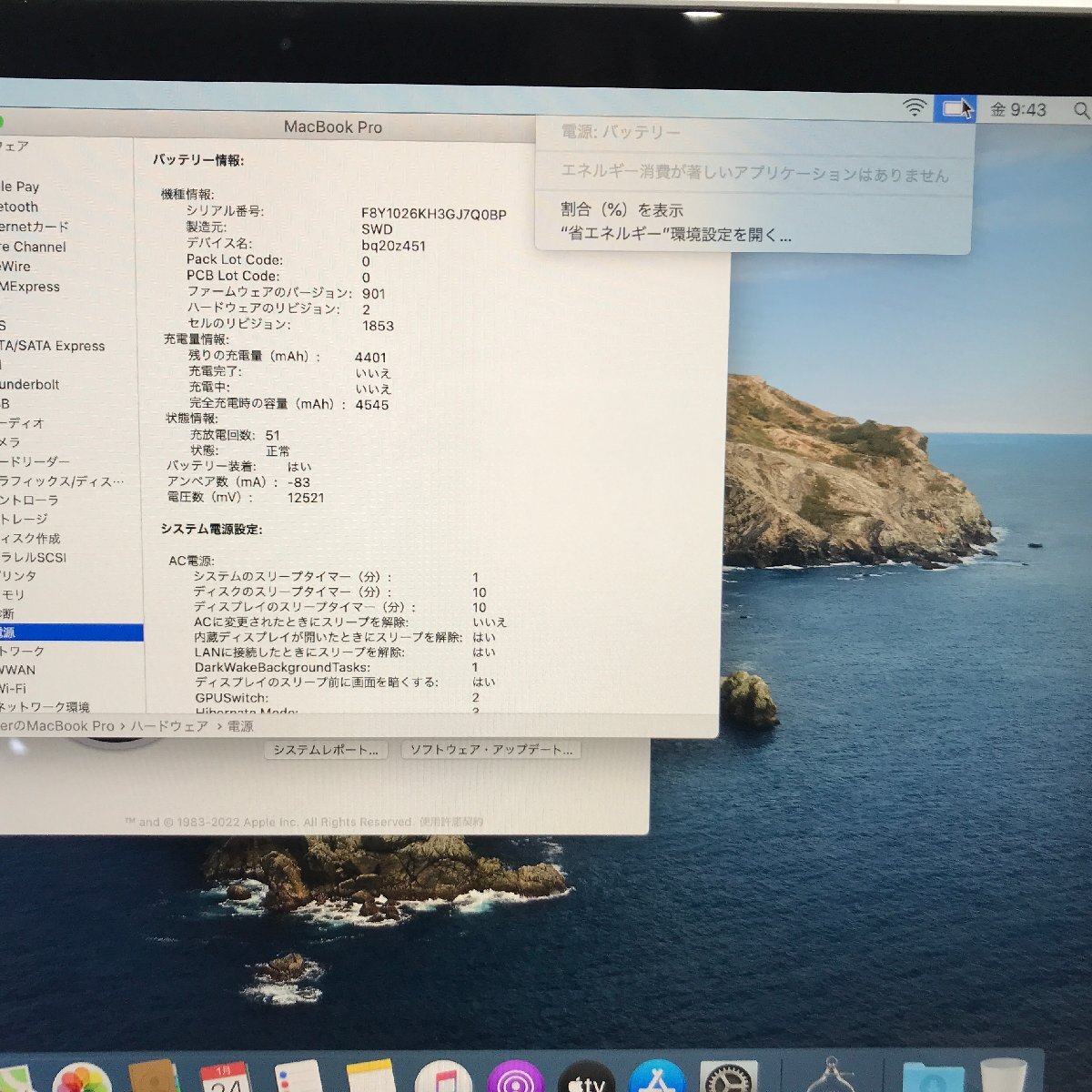Click the システム電源設定 heading
This screenshot has height=1092, width=1092.
point(212,529)
